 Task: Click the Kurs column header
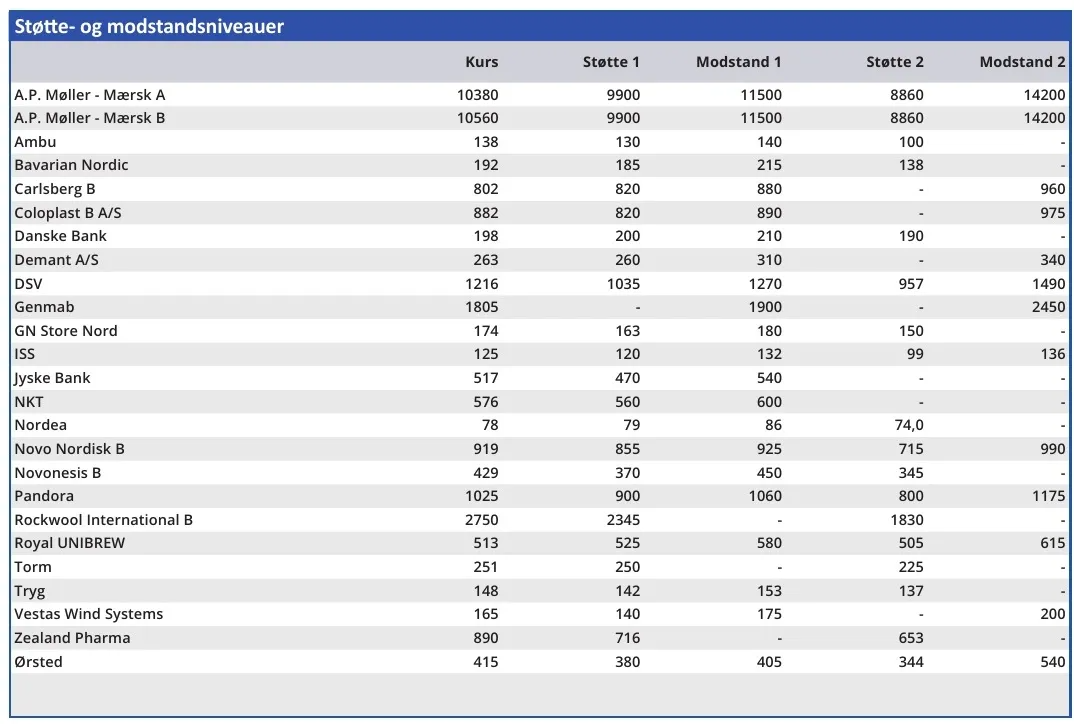click(481, 62)
